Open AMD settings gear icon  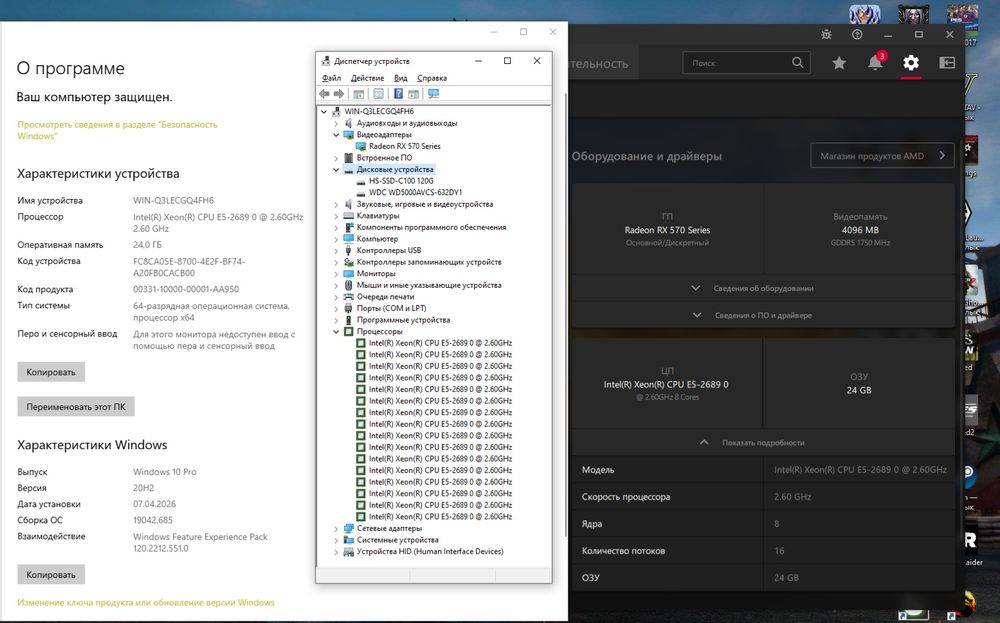[x=910, y=63]
